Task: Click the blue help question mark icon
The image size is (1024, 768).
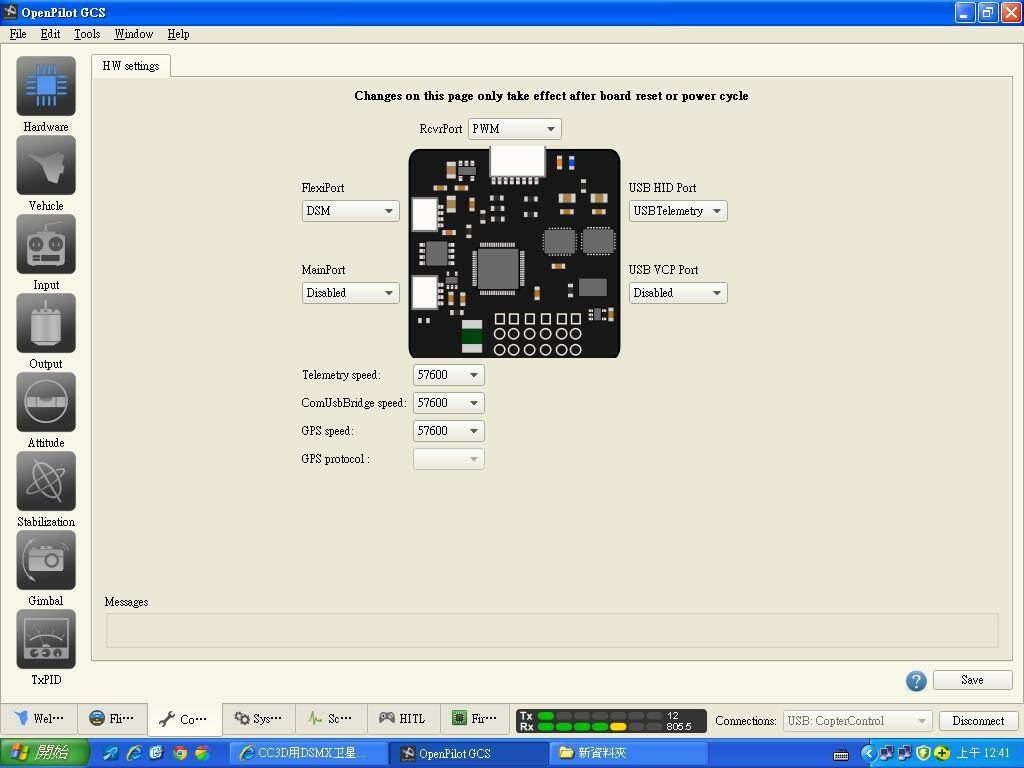Action: pyautogui.click(x=916, y=680)
